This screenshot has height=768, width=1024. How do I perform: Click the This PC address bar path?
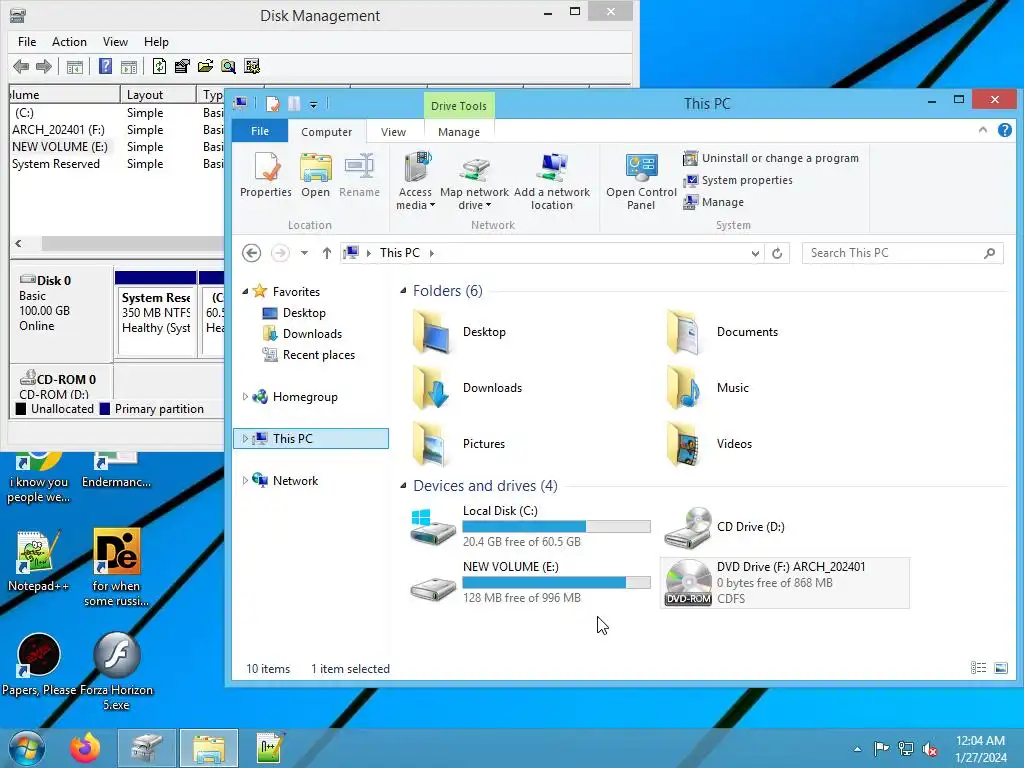[x=400, y=253]
